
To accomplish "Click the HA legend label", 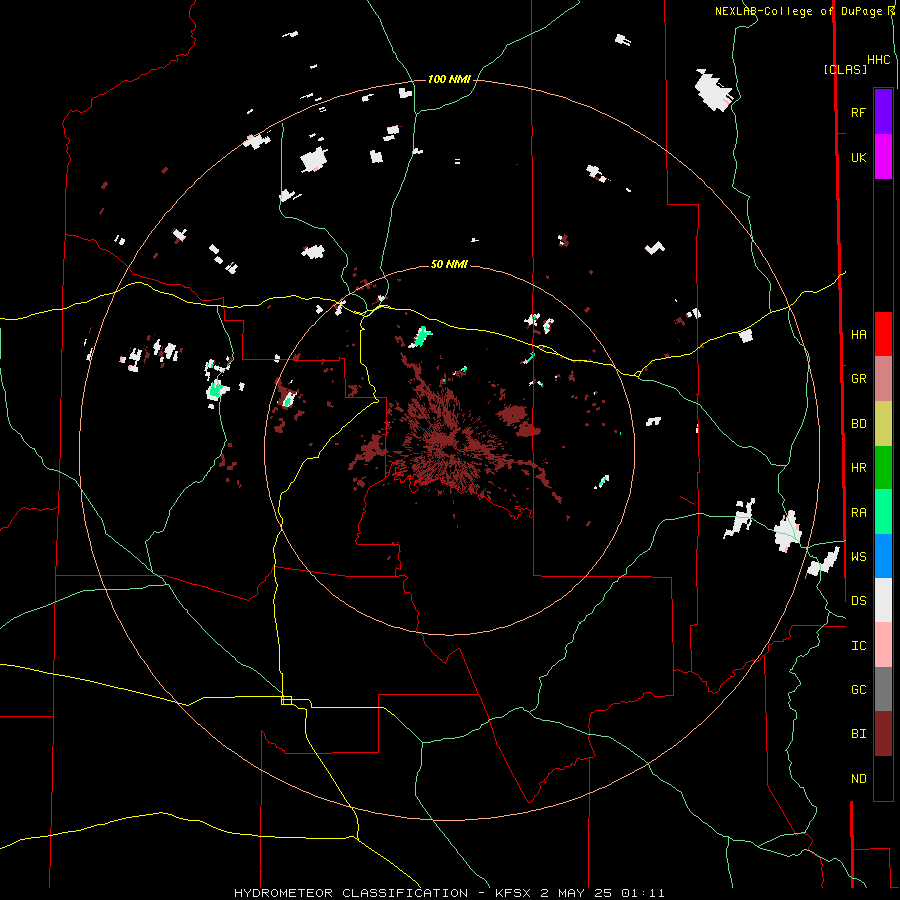I will click(x=858, y=335).
